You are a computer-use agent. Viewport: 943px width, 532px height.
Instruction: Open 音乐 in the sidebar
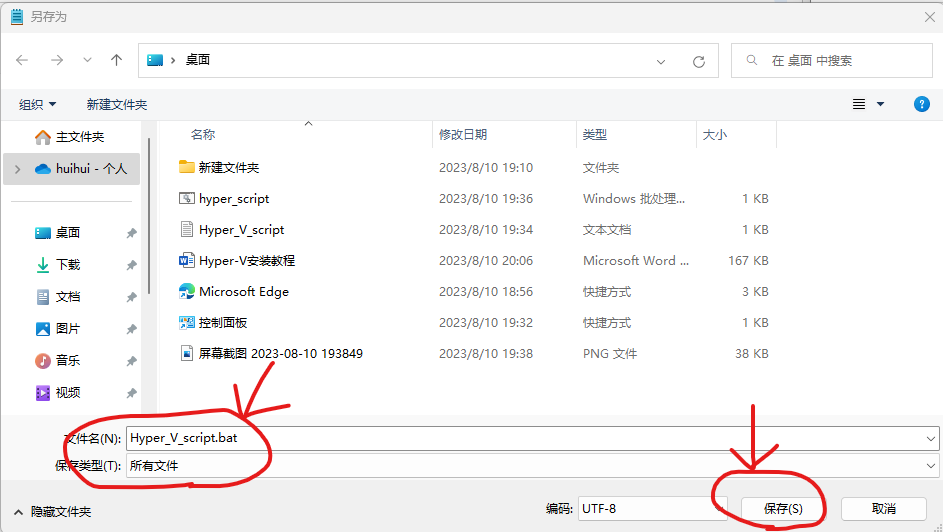click(59, 361)
